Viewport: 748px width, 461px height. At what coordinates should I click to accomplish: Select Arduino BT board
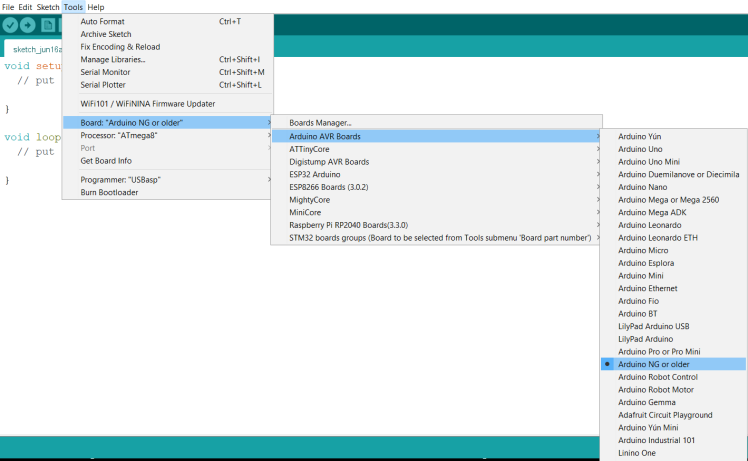(674, 314)
